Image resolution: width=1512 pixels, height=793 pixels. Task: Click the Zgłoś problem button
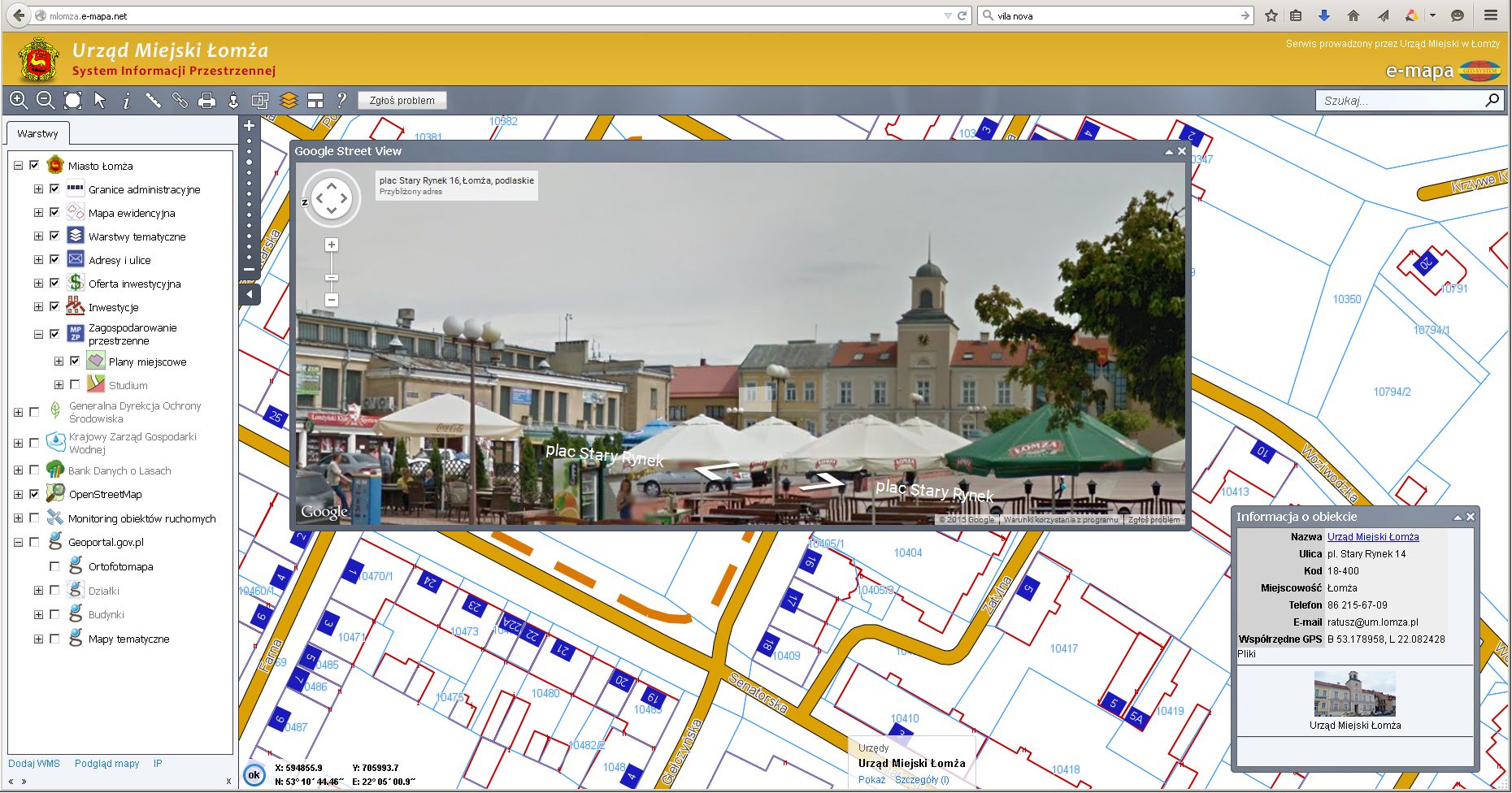tap(402, 100)
